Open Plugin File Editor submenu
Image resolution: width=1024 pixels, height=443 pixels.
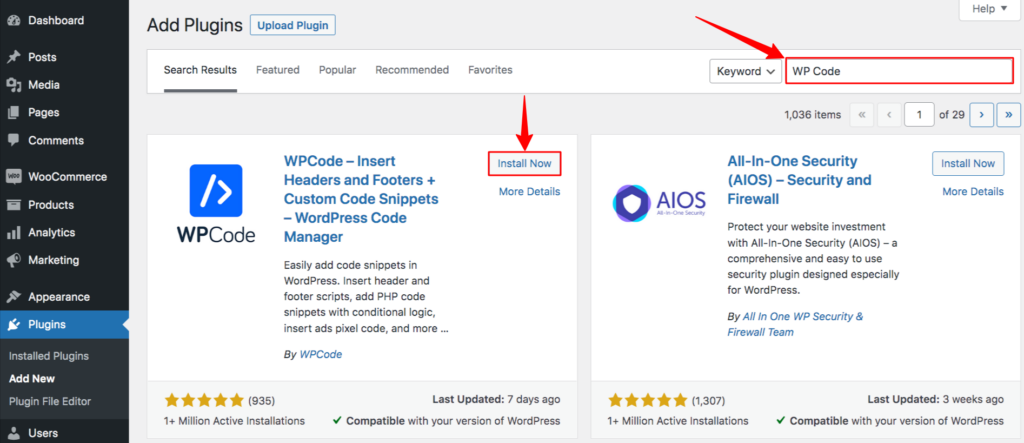50,401
